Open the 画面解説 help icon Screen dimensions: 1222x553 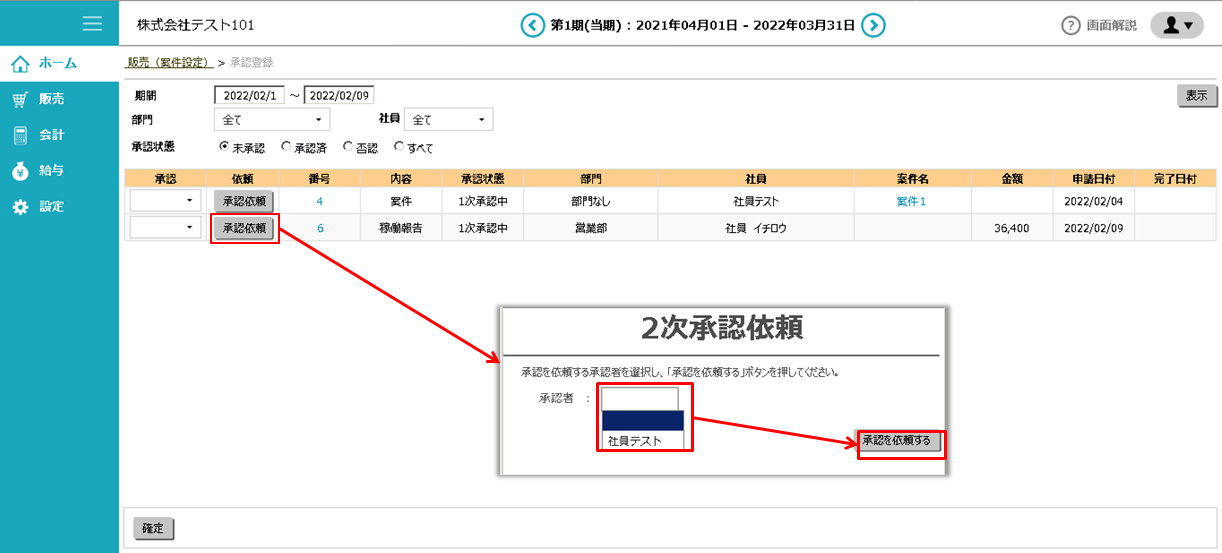(1071, 26)
